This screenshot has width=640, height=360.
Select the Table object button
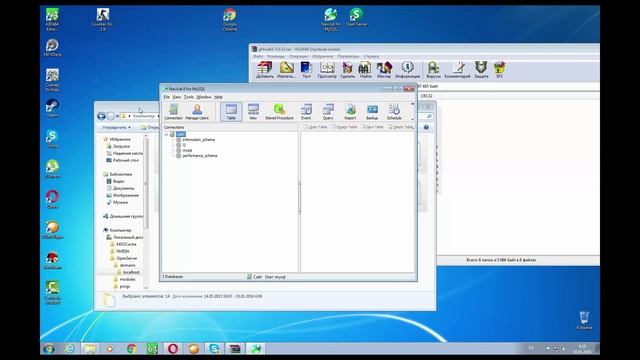pyautogui.click(x=231, y=111)
